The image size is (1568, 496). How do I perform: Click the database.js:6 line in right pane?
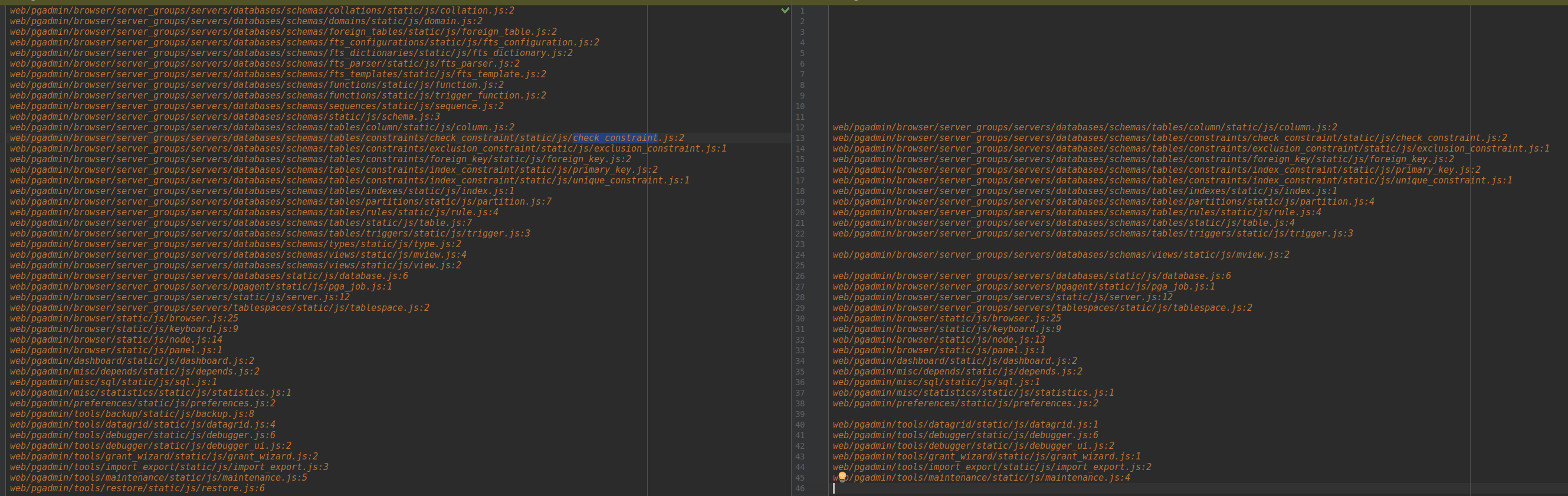(1031, 275)
